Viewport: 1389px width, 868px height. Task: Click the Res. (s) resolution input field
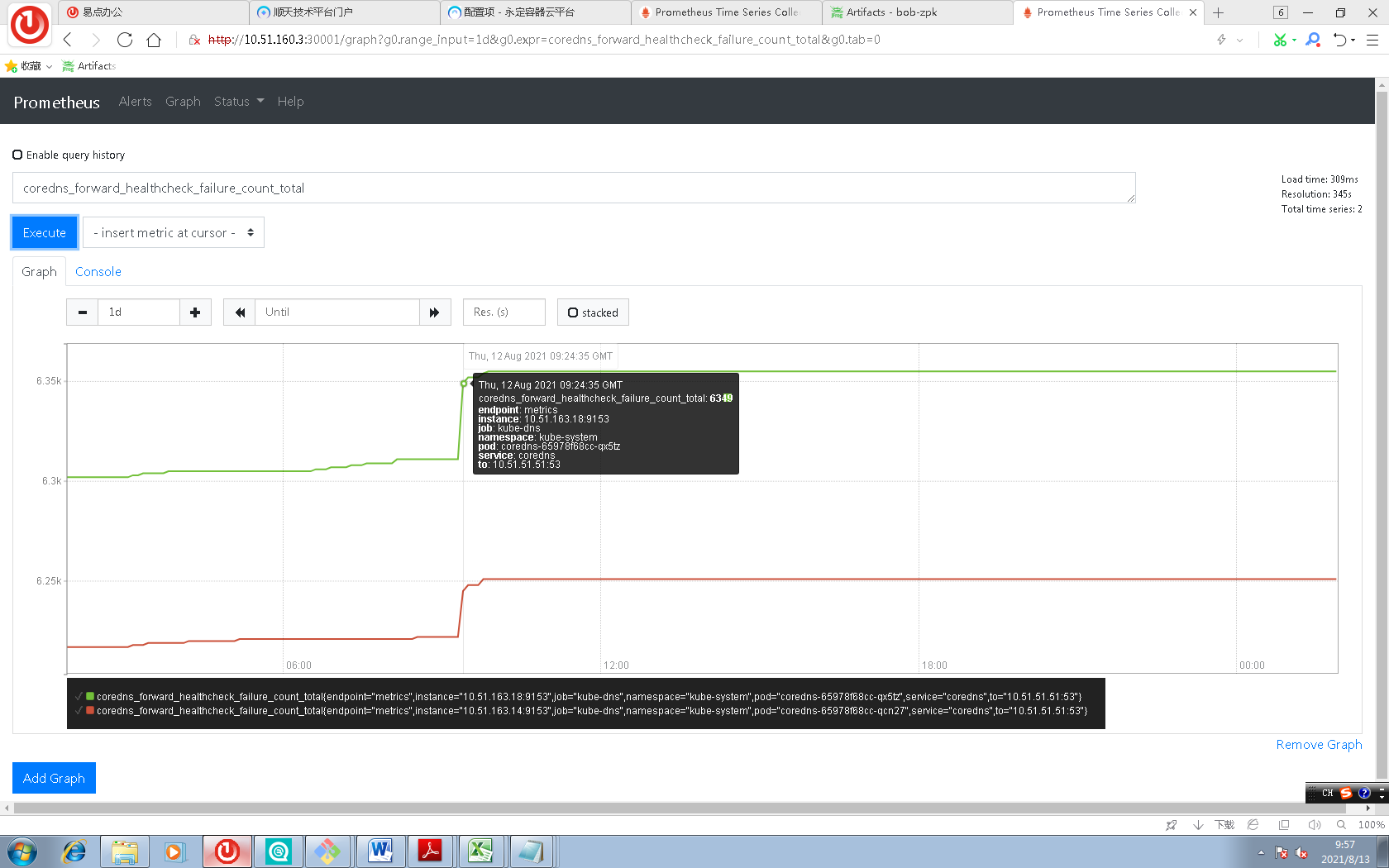(504, 312)
